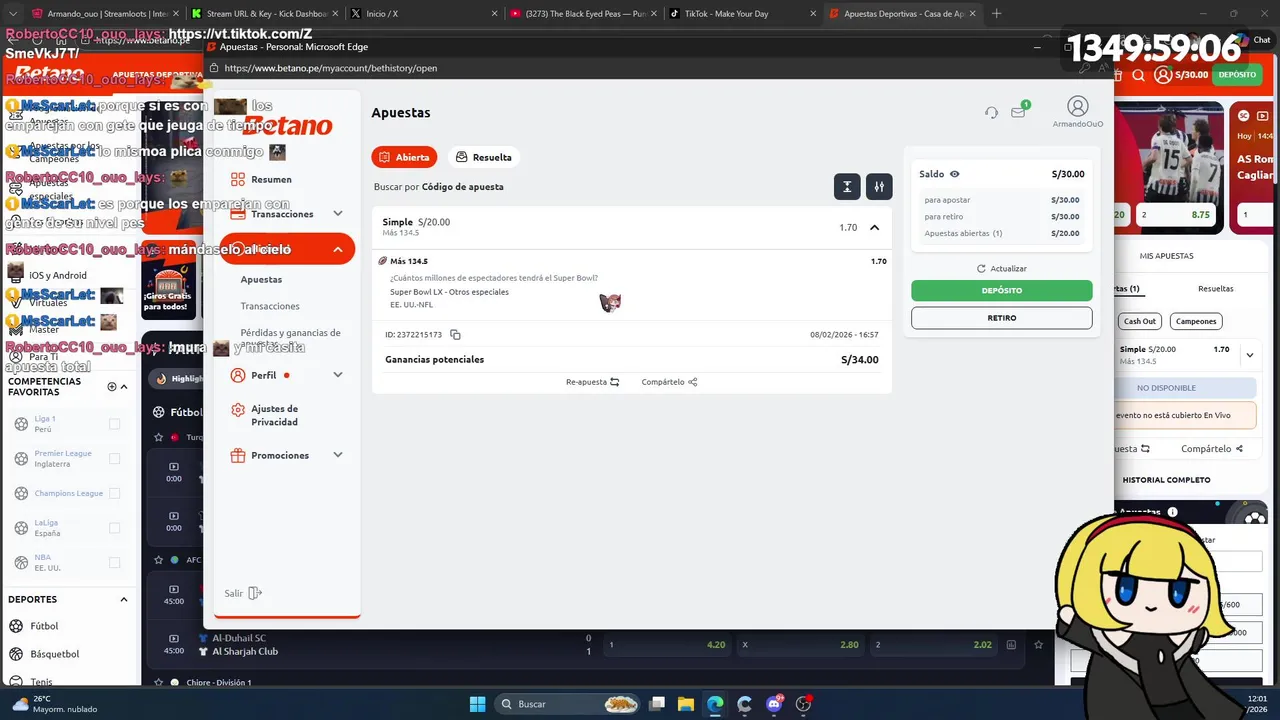The image size is (1280, 720).
Task: Expand the Promociones menu chevron
Action: tap(338, 455)
